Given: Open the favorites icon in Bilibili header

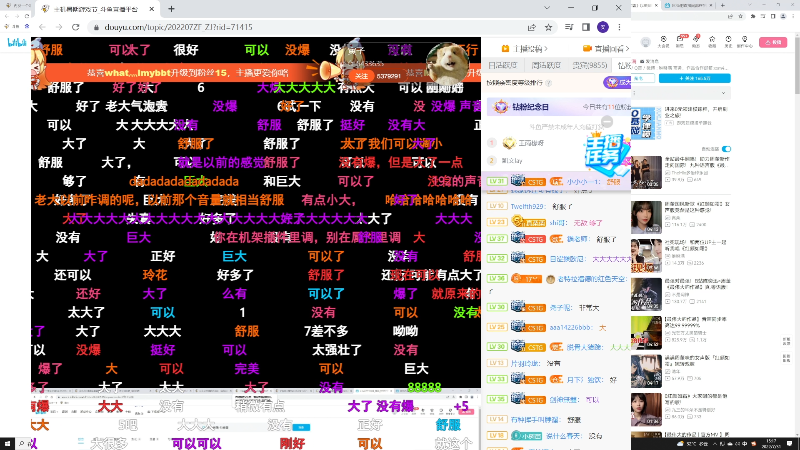Looking at the screenshot, I should click(712, 41).
